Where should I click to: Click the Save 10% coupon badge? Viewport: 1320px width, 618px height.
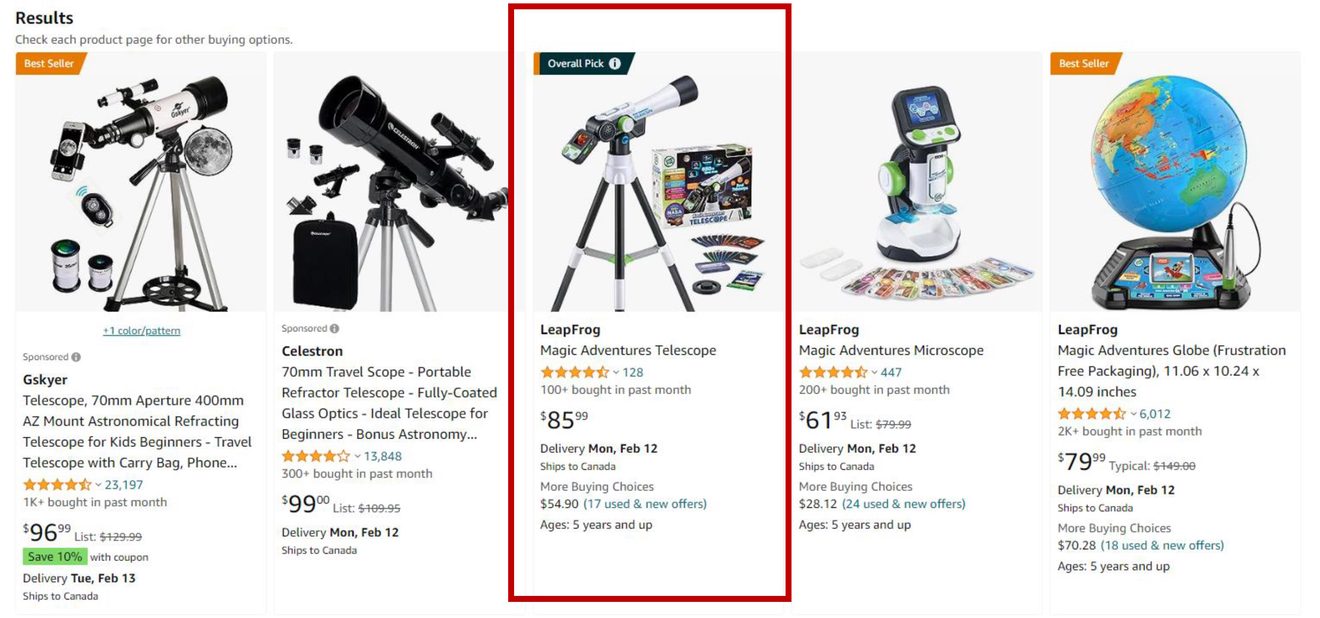point(55,557)
